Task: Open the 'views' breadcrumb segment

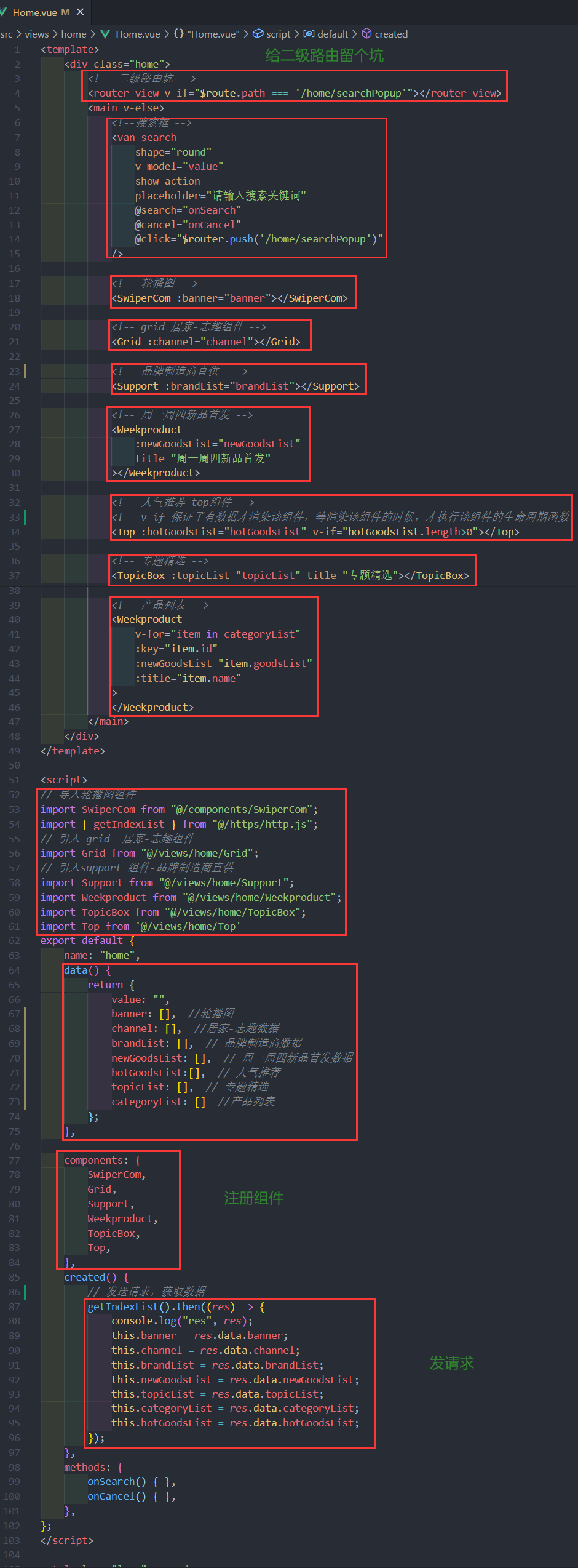Action: pos(37,34)
